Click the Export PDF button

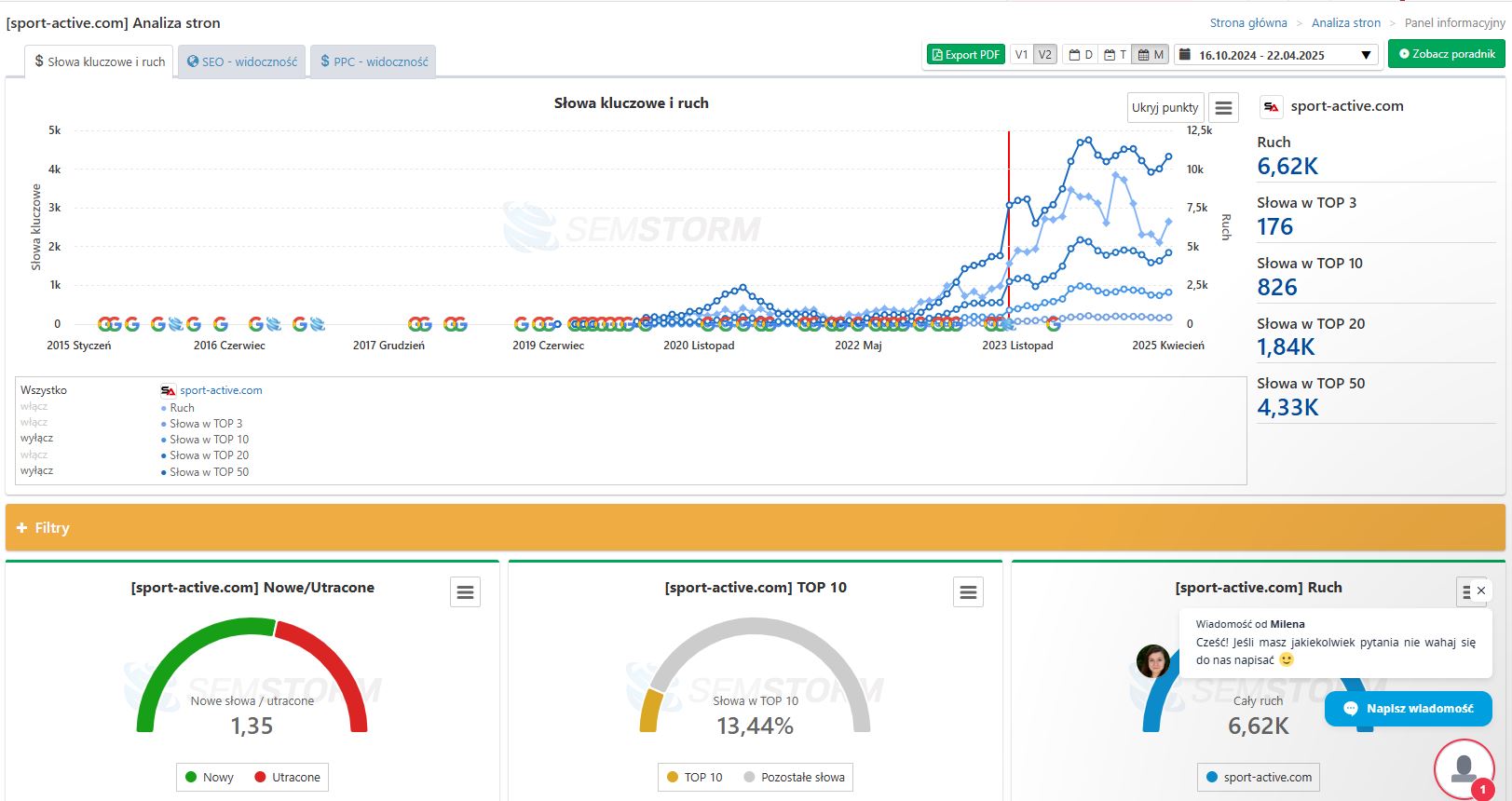coord(965,55)
